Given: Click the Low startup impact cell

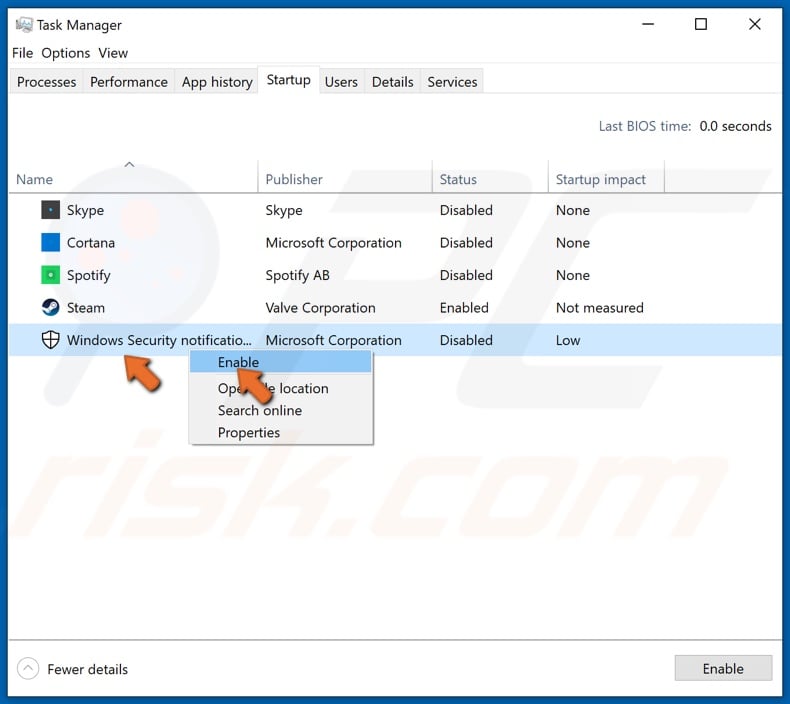Looking at the screenshot, I should pyautogui.click(x=568, y=341).
